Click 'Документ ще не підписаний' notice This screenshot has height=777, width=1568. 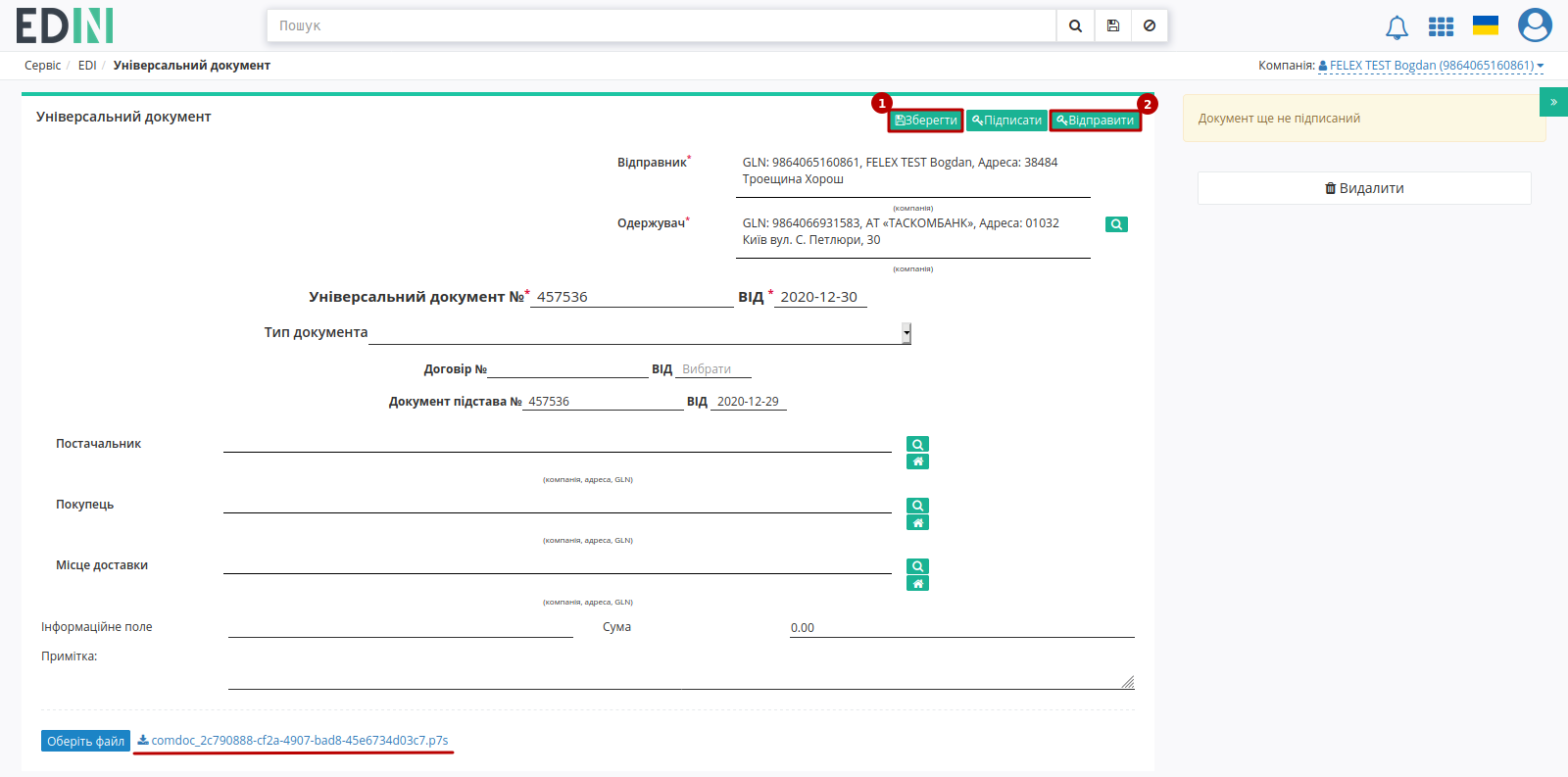pos(1363,119)
